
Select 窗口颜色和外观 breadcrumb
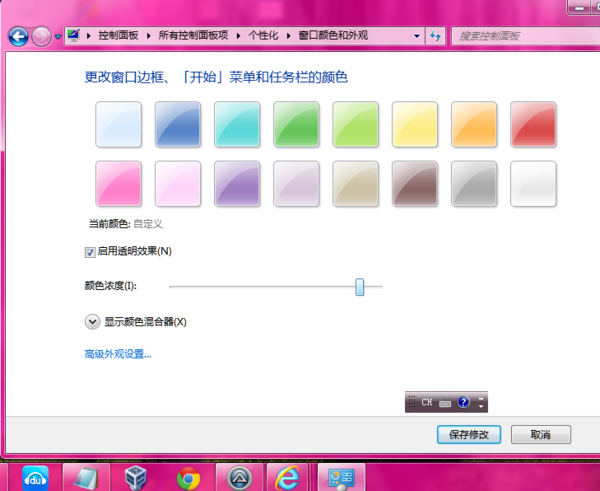click(333, 36)
